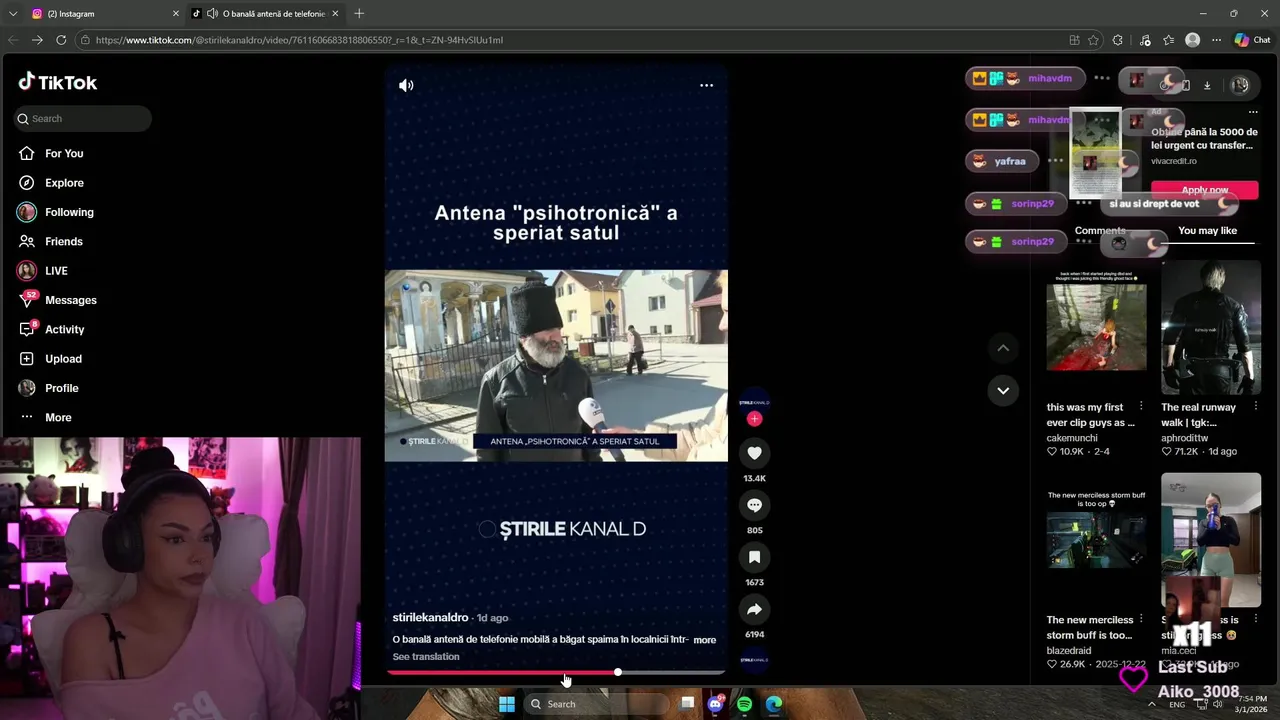Close the Instagram browser tab
This screenshot has height=720, width=1280.
click(176, 14)
